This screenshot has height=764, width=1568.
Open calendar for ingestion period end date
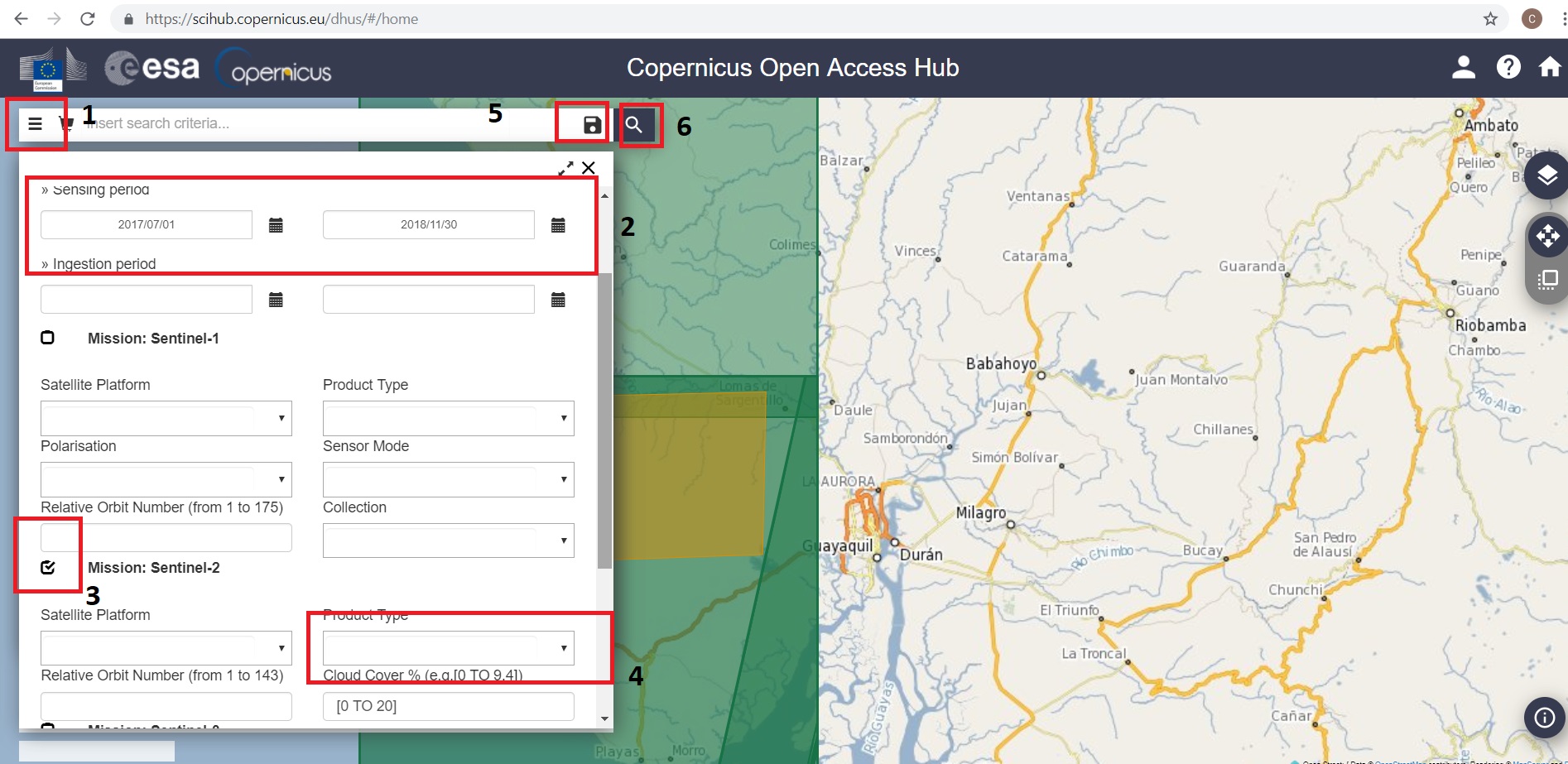tap(558, 300)
